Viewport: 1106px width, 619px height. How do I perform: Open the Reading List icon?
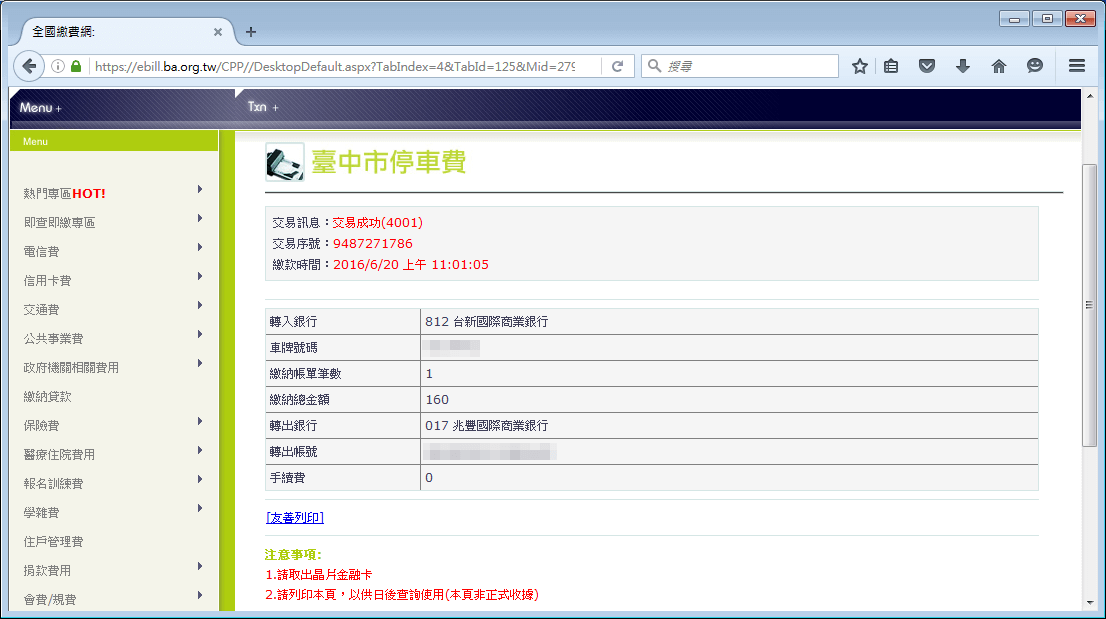[891, 65]
